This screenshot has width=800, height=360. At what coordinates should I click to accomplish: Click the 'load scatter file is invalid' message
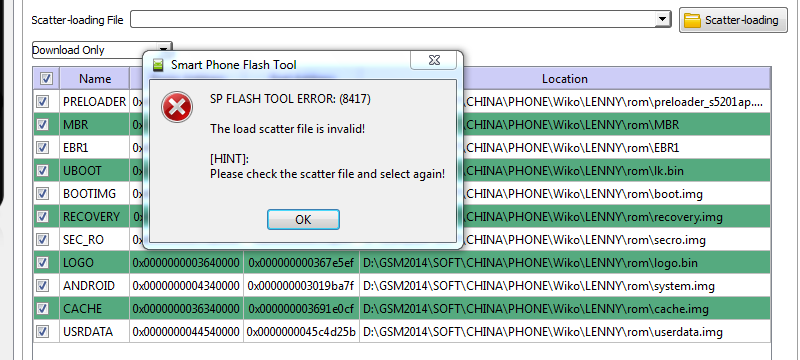coord(288,129)
